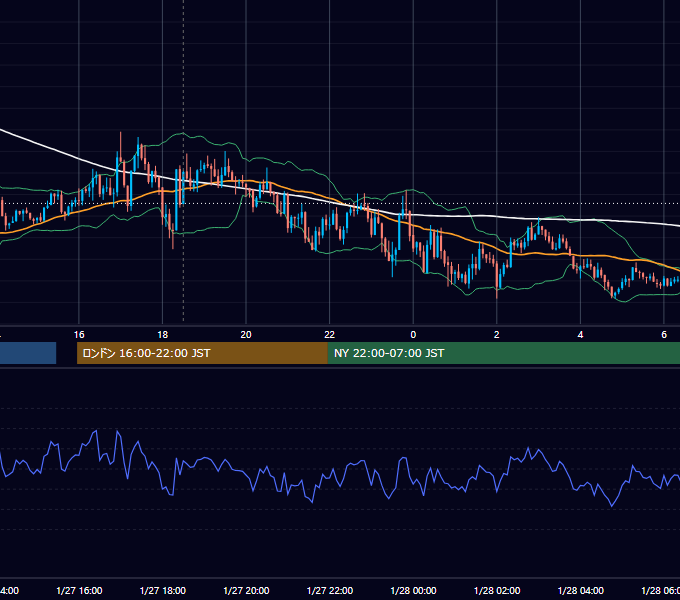
Task: Click the 1/27 22:00 time label
Action: pyautogui.click(x=330, y=590)
